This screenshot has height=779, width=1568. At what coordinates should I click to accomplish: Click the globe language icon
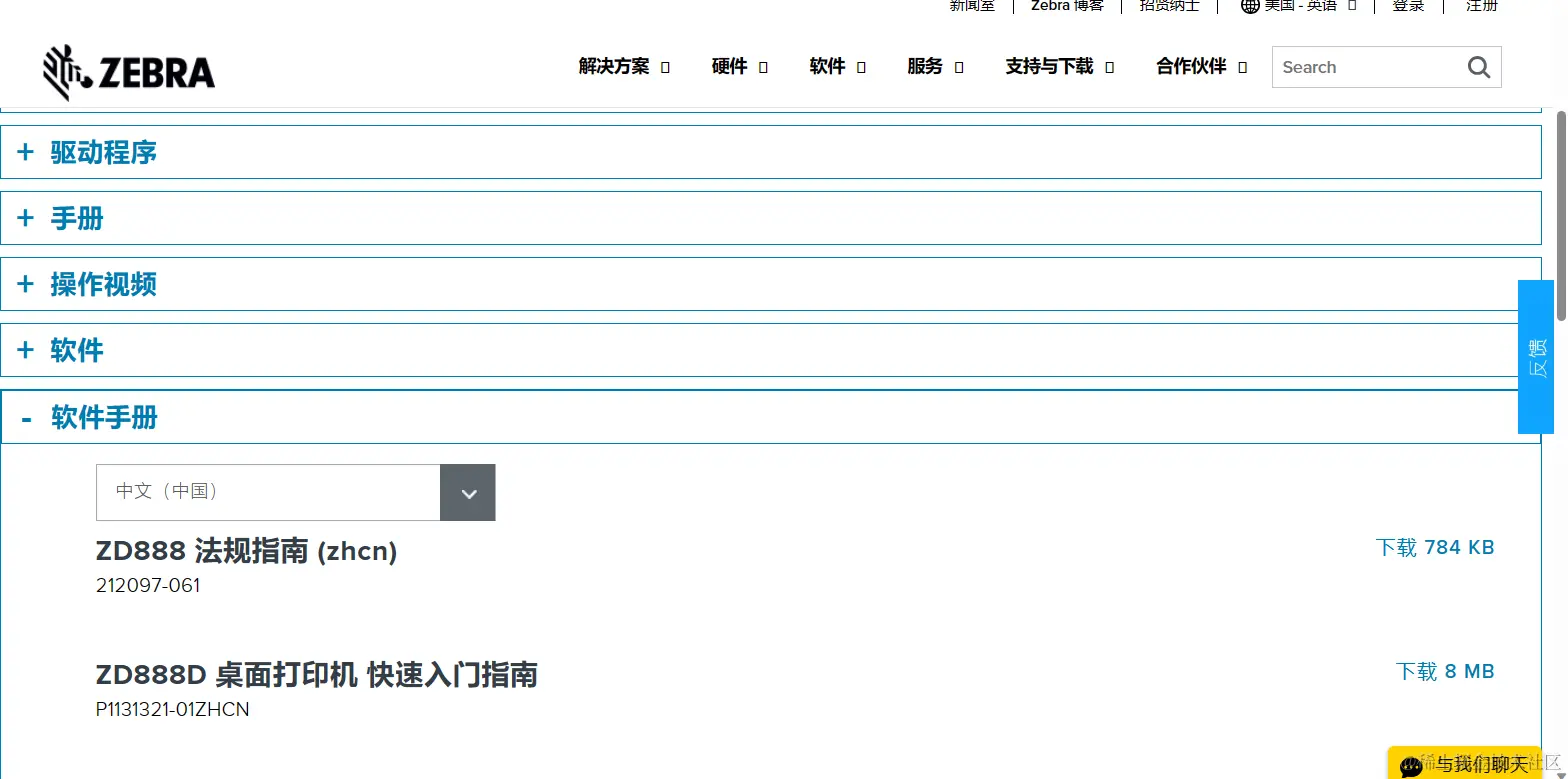pos(1250,6)
